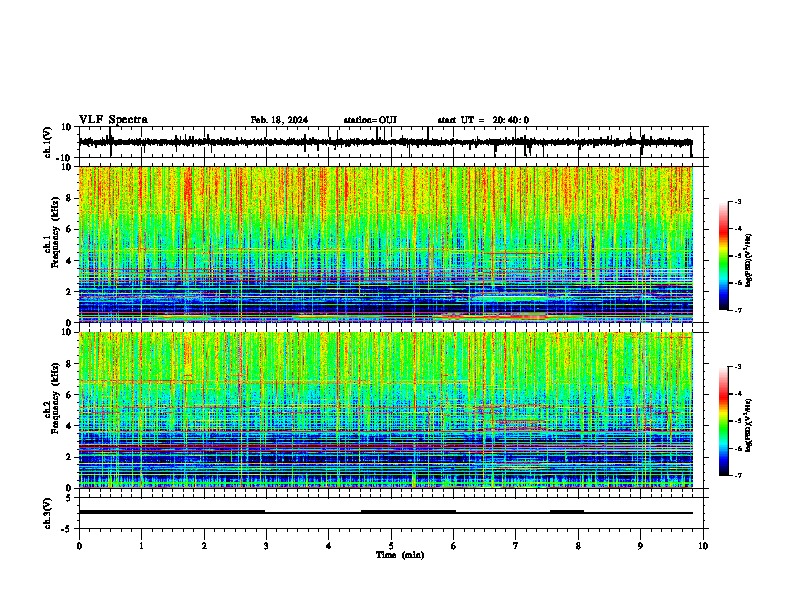The image size is (792, 612).
Task: Click time axis tick label 9
Action: (x=640, y=546)
